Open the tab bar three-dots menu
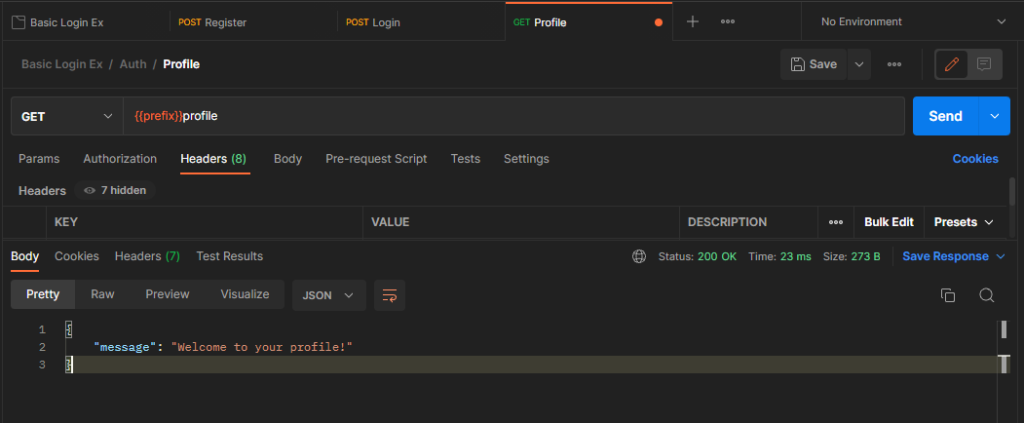Screen dimensions: 1024x423 (728, 22)
